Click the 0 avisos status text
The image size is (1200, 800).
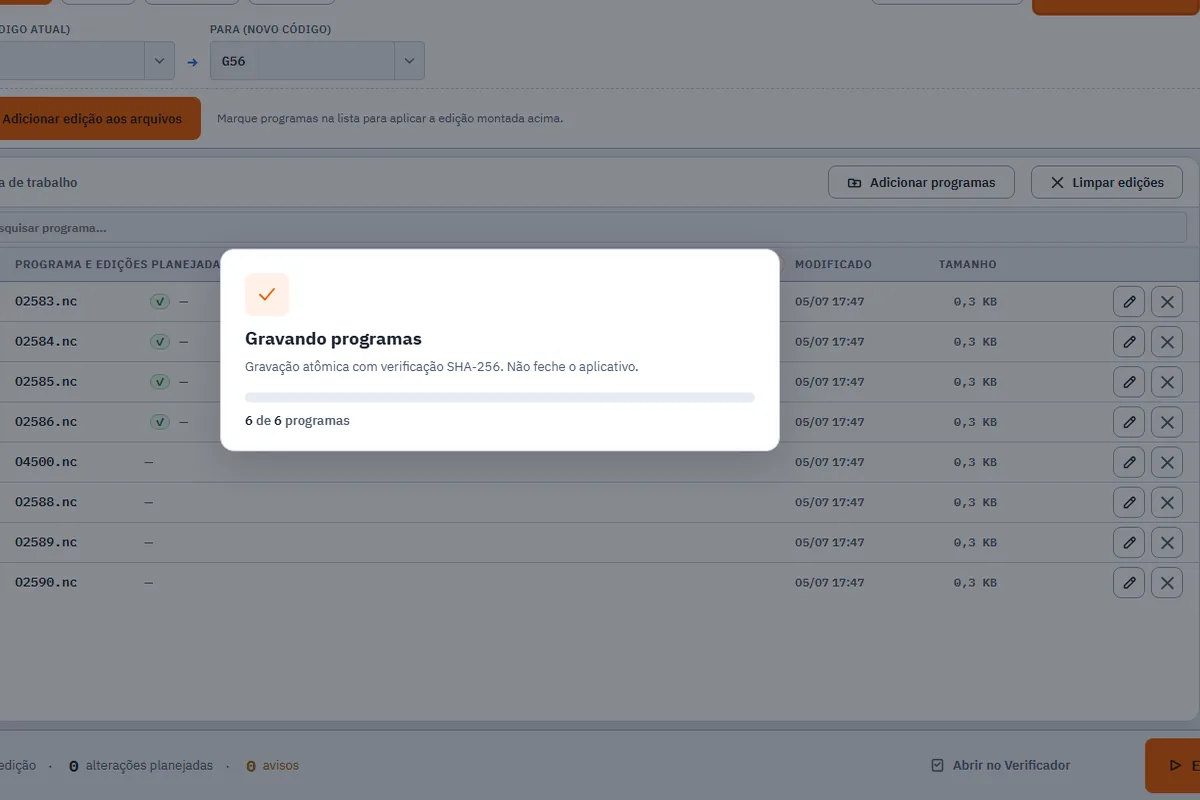tap(272, 765)
